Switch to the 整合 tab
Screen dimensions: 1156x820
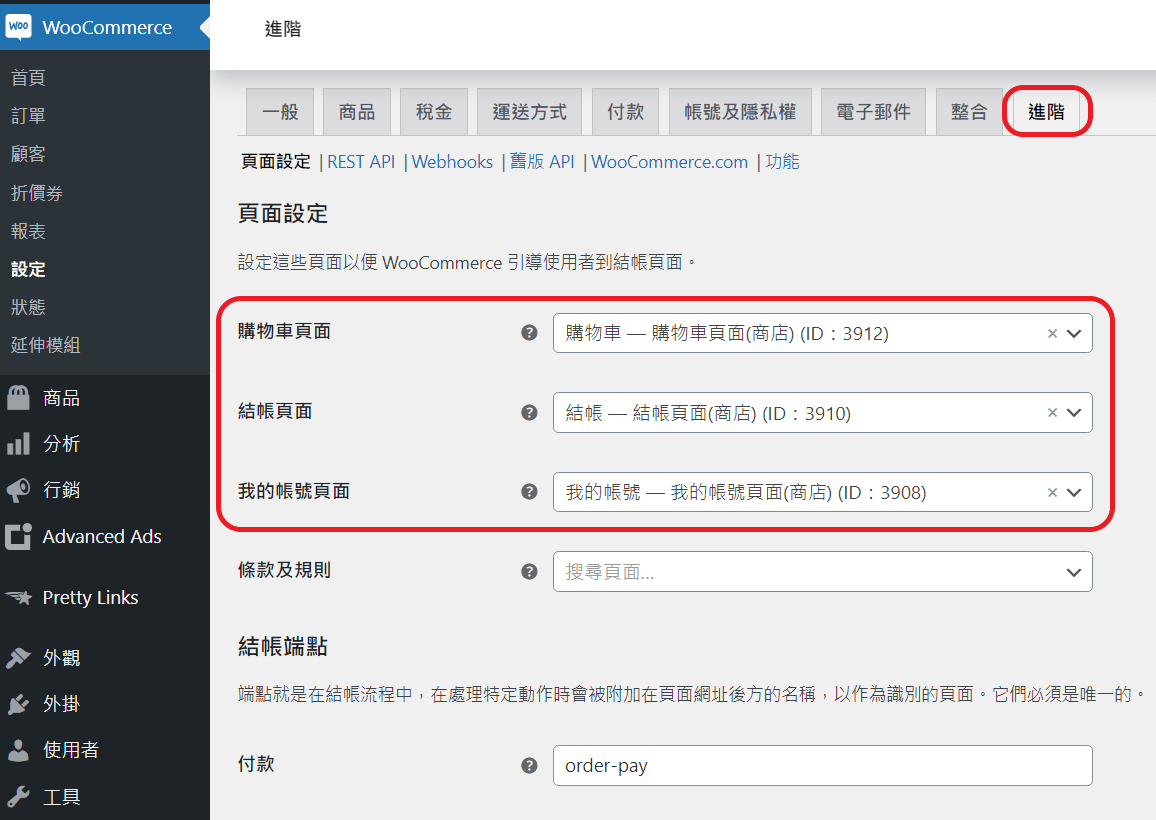tap(969, 112)
